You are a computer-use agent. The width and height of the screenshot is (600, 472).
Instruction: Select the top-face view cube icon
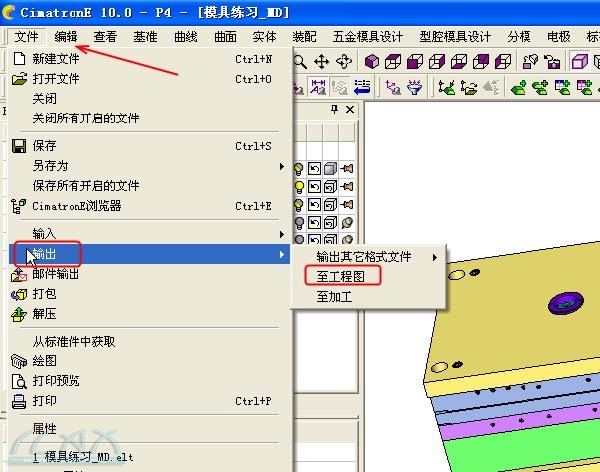pyautogui.click(x=393, y=61)
